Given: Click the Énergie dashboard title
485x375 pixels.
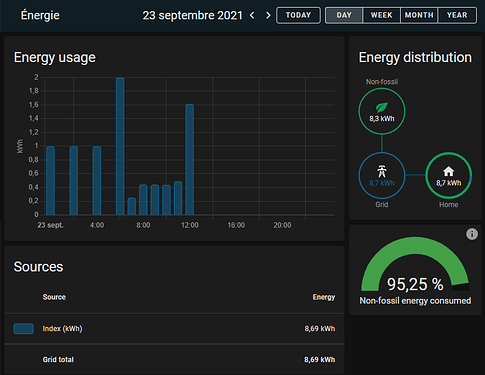Looking at the screenshot, I should (x=40, y=15).
